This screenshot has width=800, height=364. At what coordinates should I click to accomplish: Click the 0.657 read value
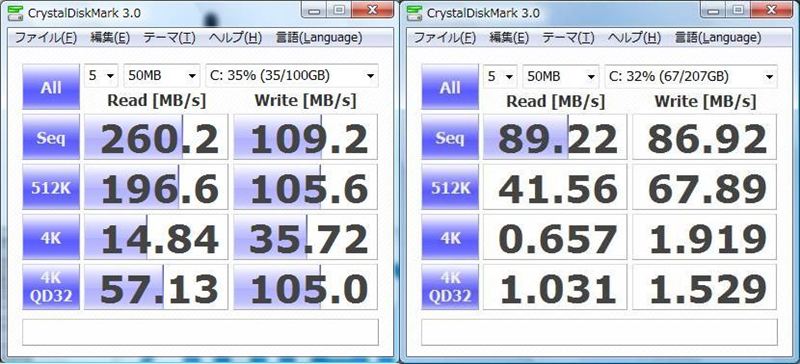click(555, 237)
